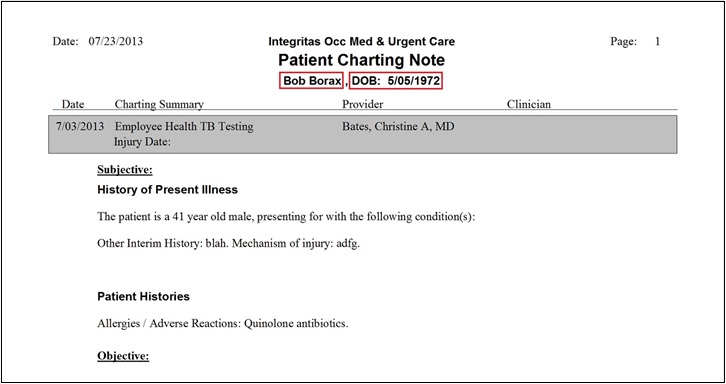
Task: Click the Date column header
Action: [73, 104]
